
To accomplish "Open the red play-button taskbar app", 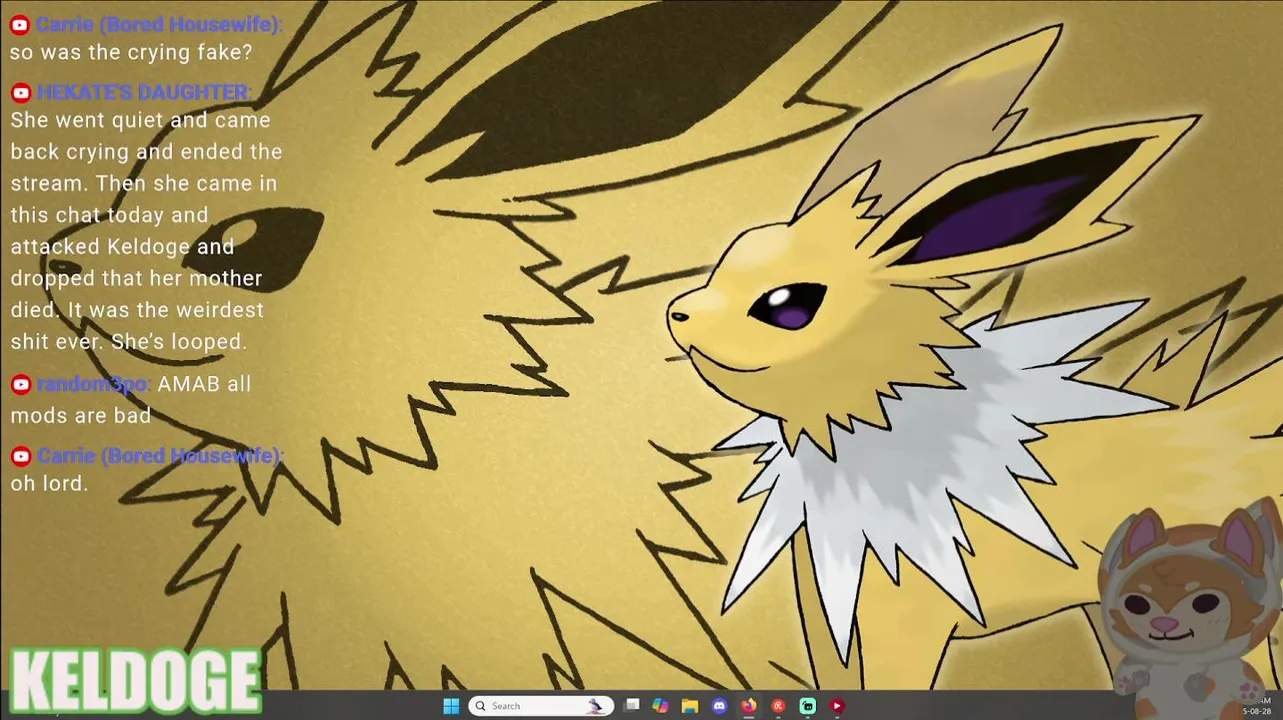I will pos(836,706).
